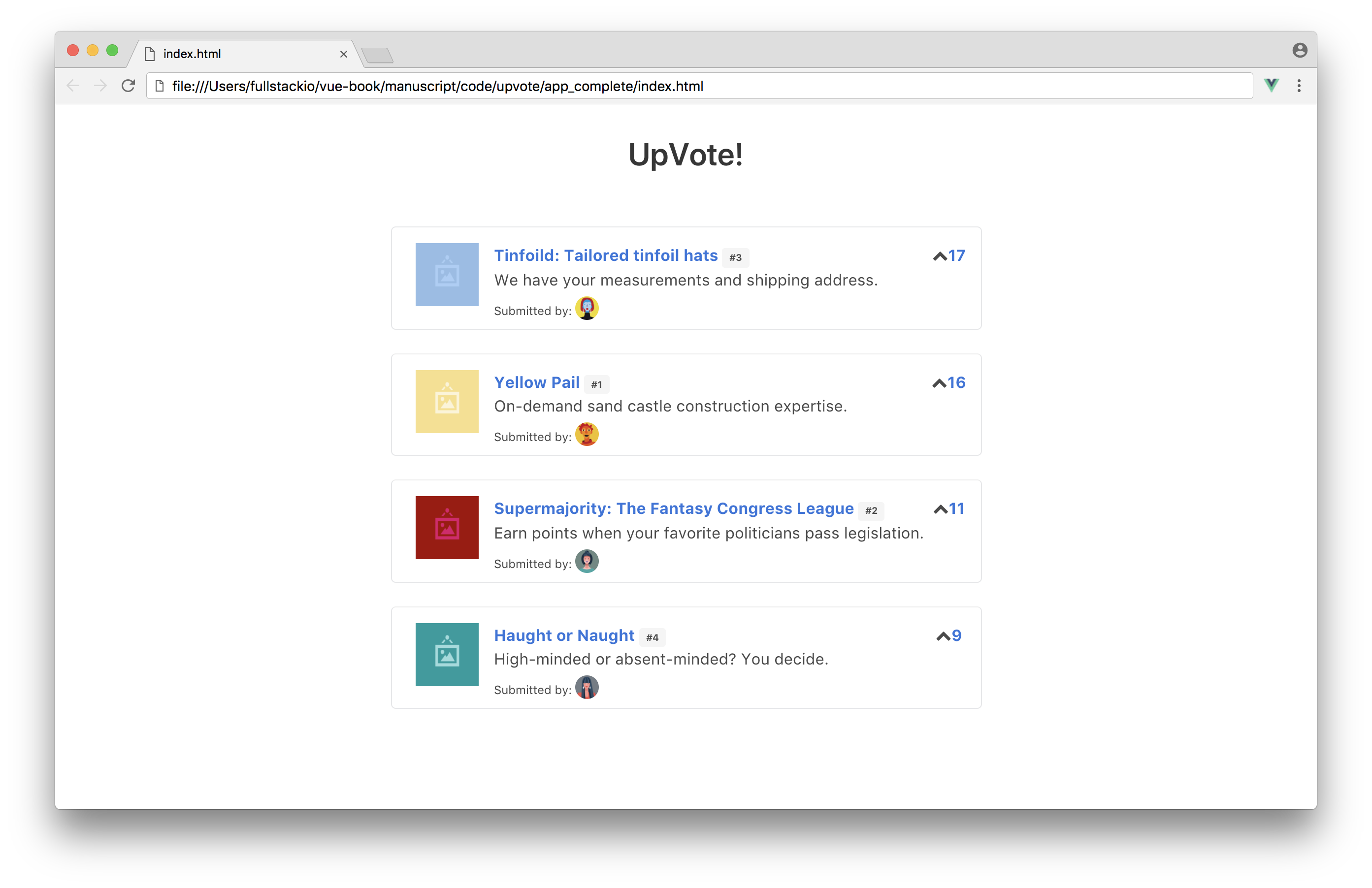Screen dimensions: 1372x888
Task: Open the Yellow Pail title link
Action: coord(536,382)
